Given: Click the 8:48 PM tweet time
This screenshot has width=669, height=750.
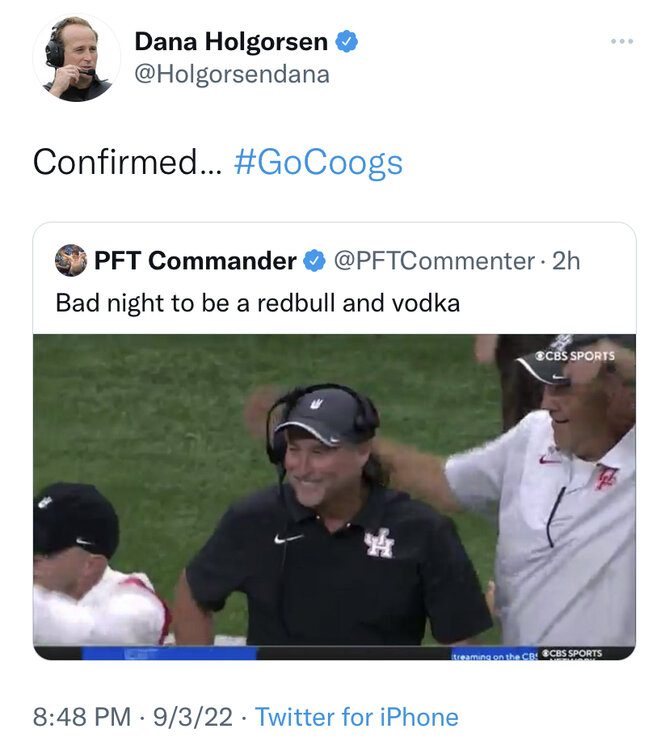Looking at the screenshot, I should click(82, 717).
